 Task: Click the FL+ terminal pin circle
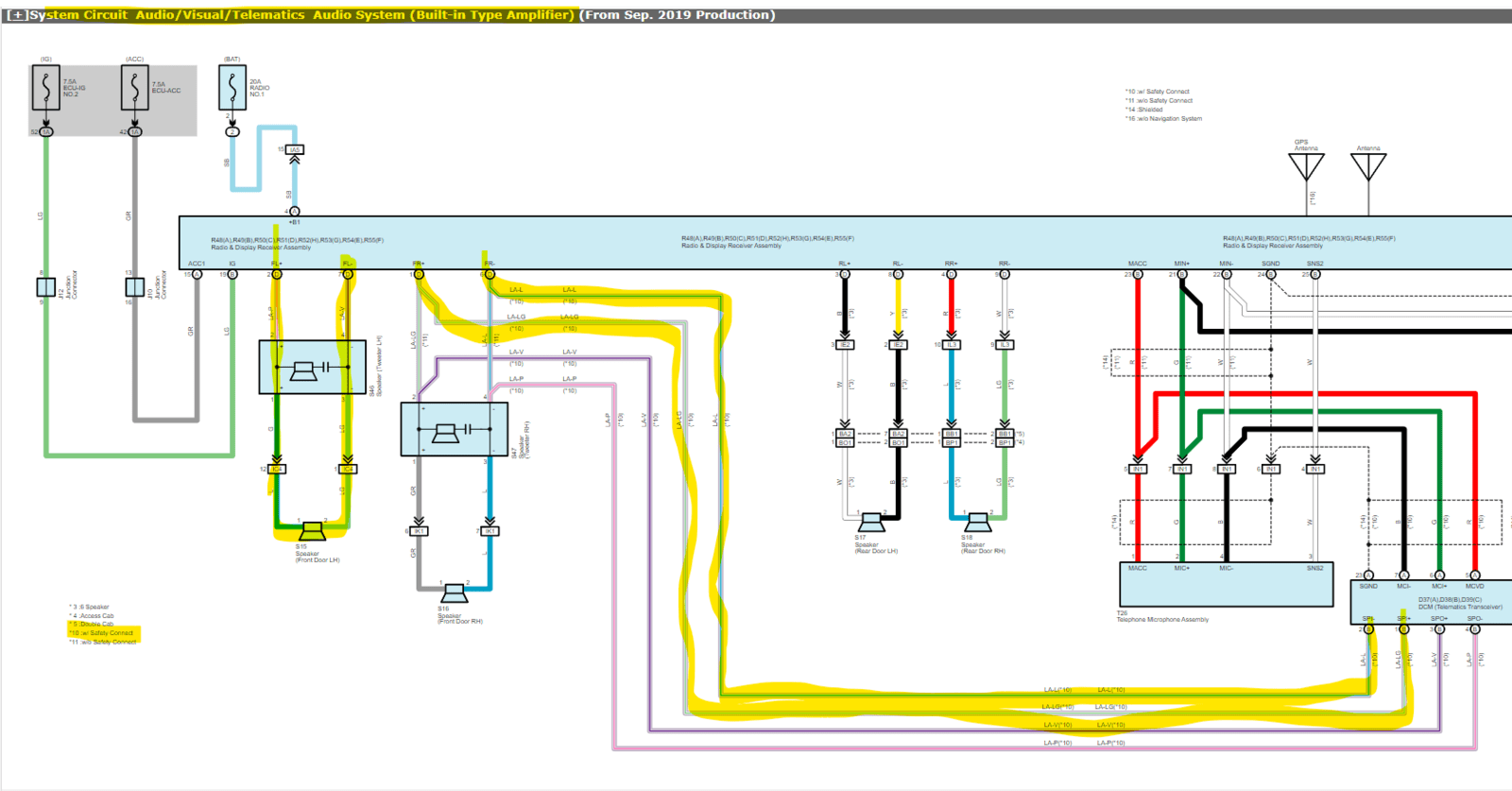click(x=276, y=274)
